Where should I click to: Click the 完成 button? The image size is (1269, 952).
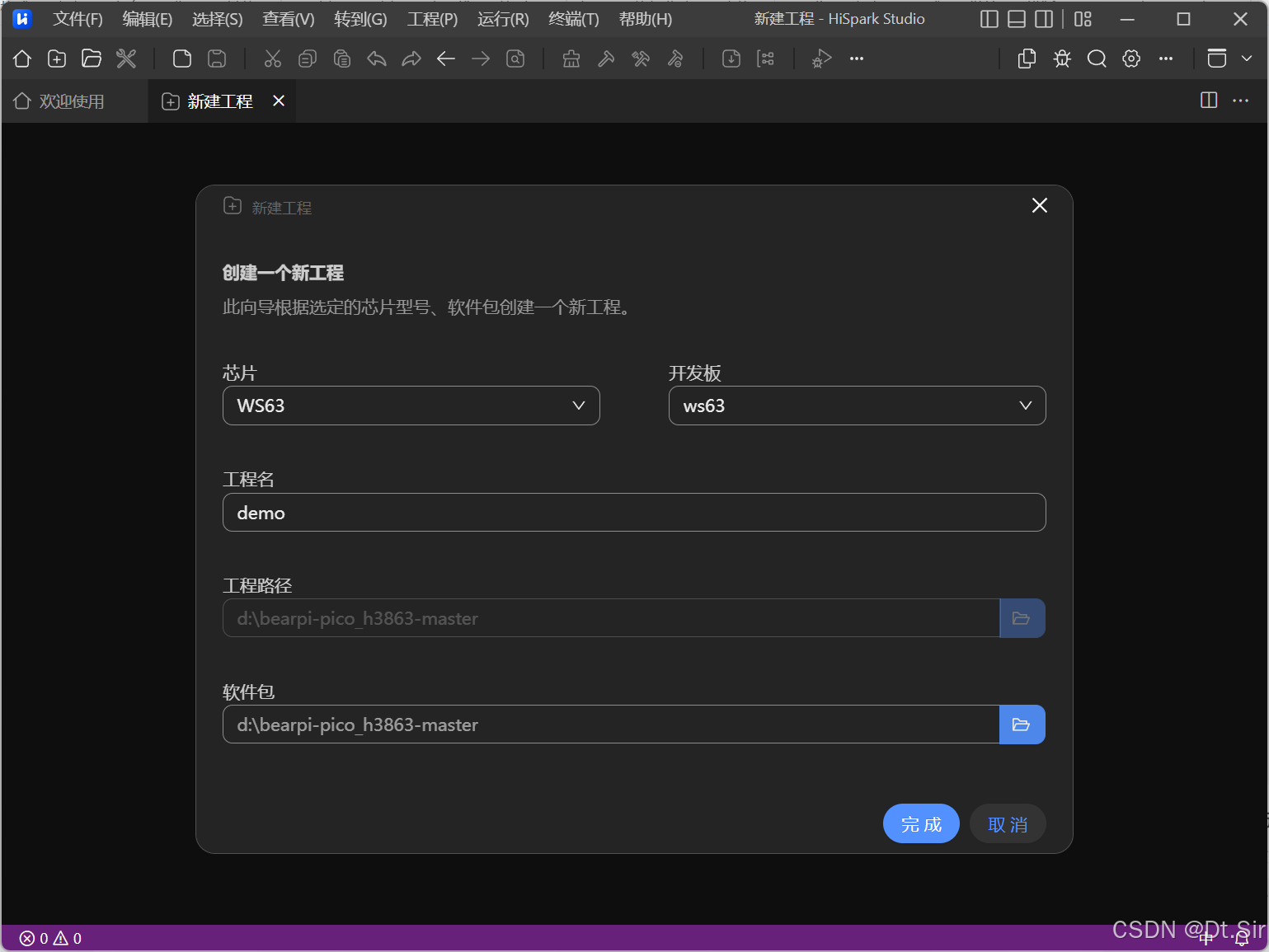coord(921,823)
